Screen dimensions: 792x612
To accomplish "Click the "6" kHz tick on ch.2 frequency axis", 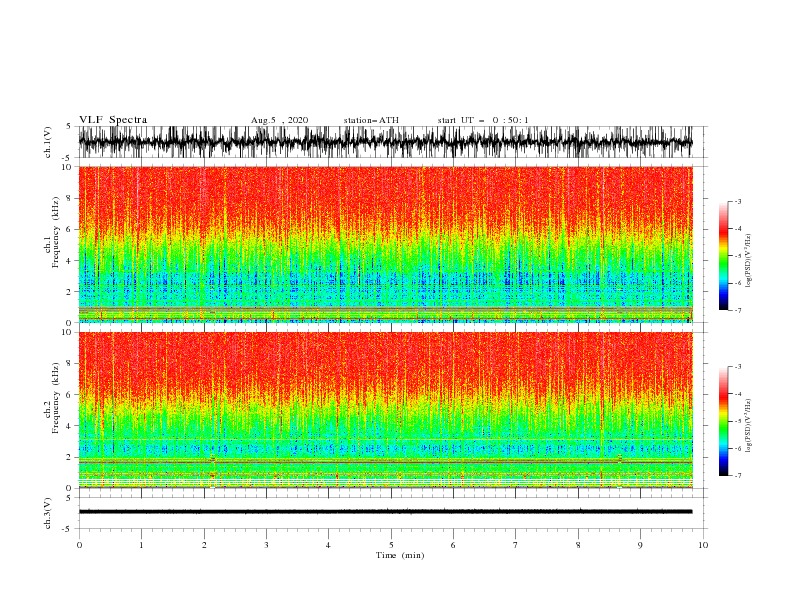I will pos(69,395).
